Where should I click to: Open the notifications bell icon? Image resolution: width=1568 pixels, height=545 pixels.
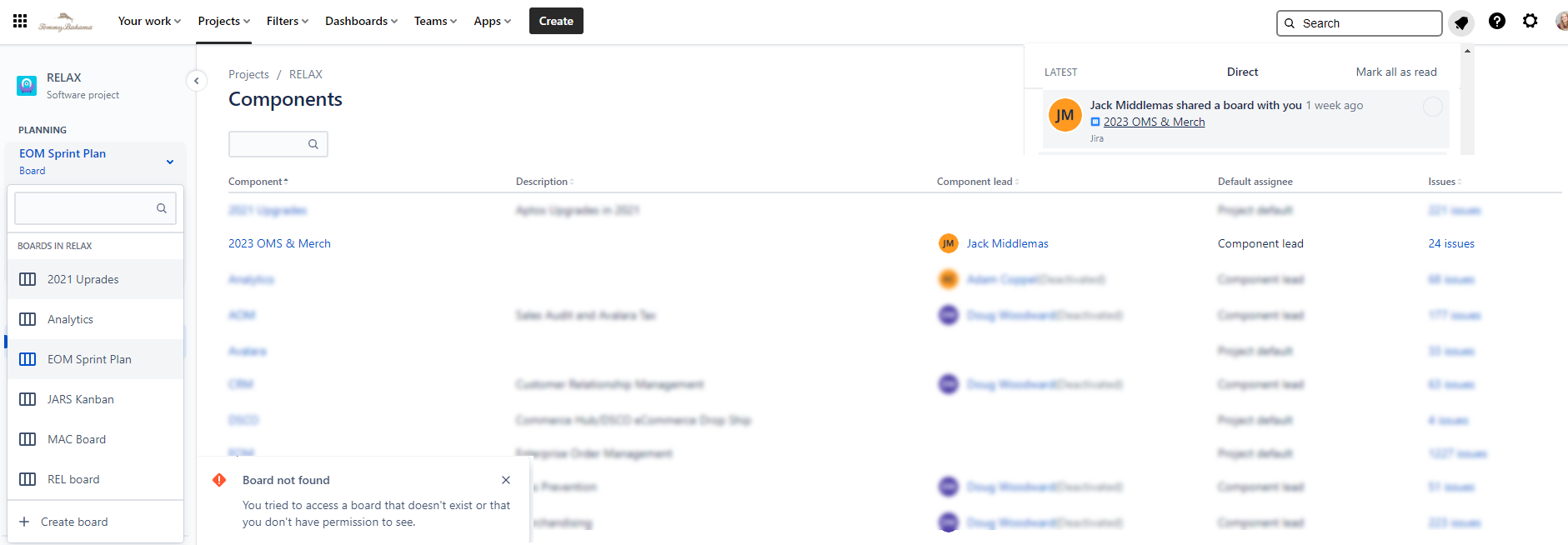click(1461, 22)
